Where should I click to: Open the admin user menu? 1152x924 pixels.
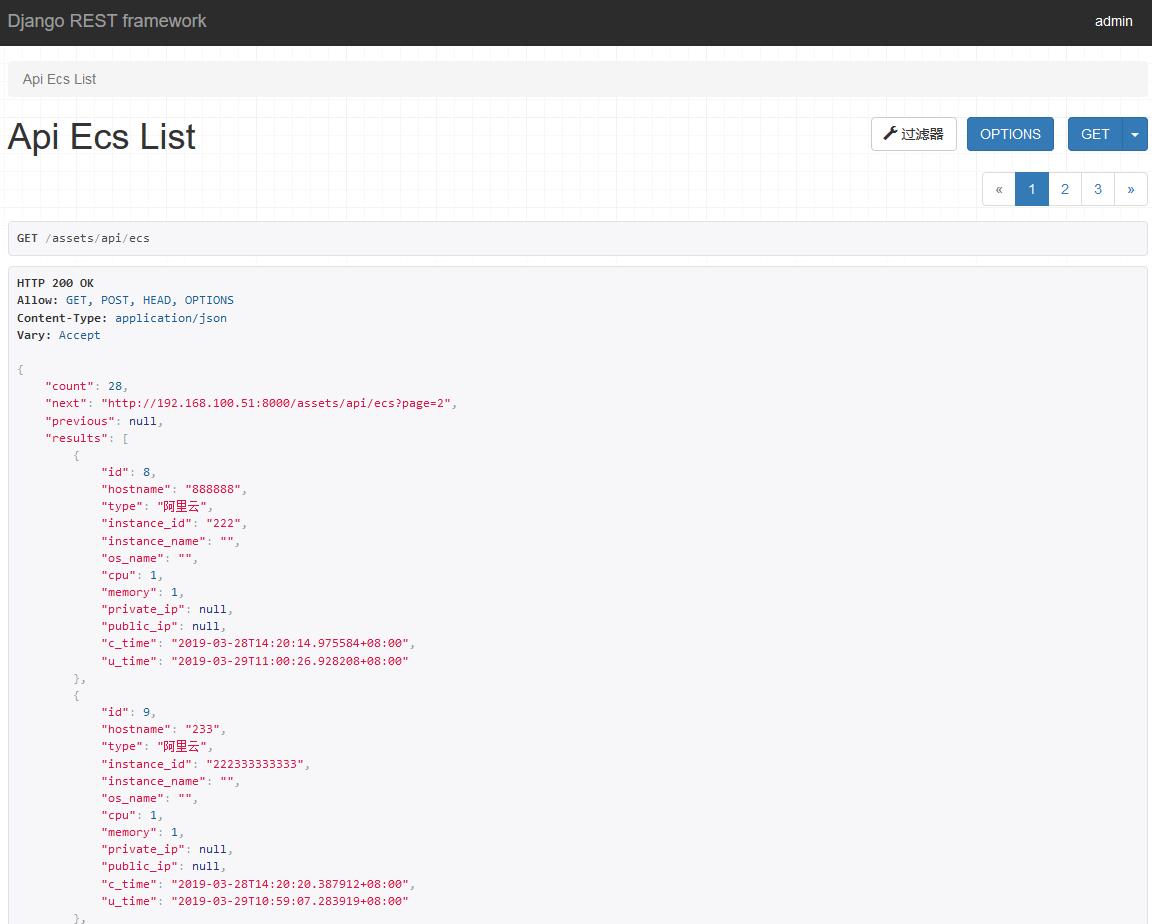point(1113,21)
